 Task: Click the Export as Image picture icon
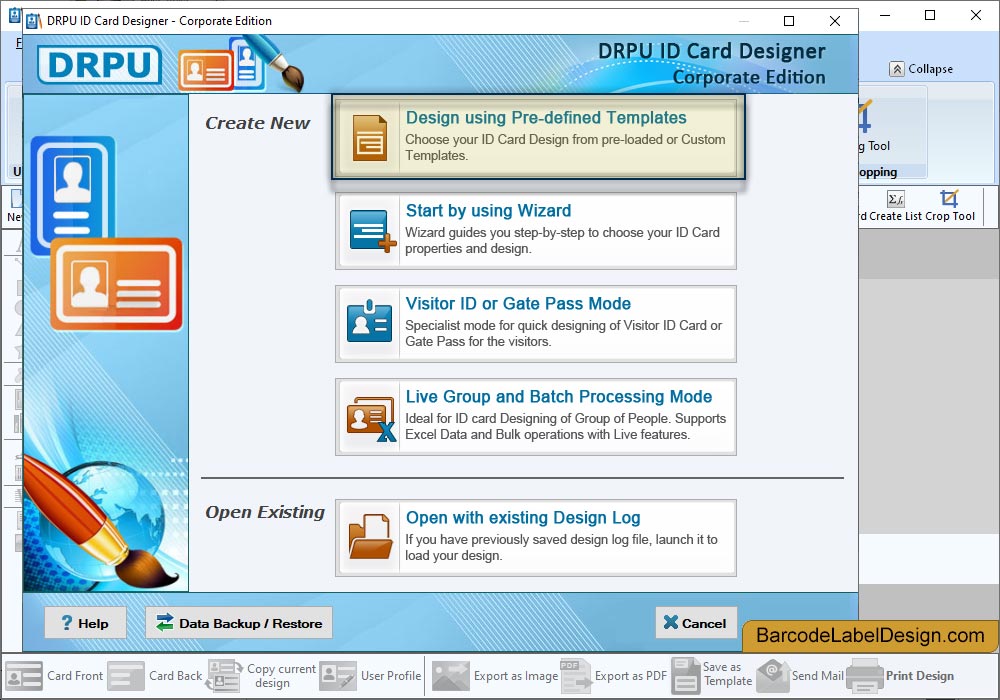[x=451, y=676]
